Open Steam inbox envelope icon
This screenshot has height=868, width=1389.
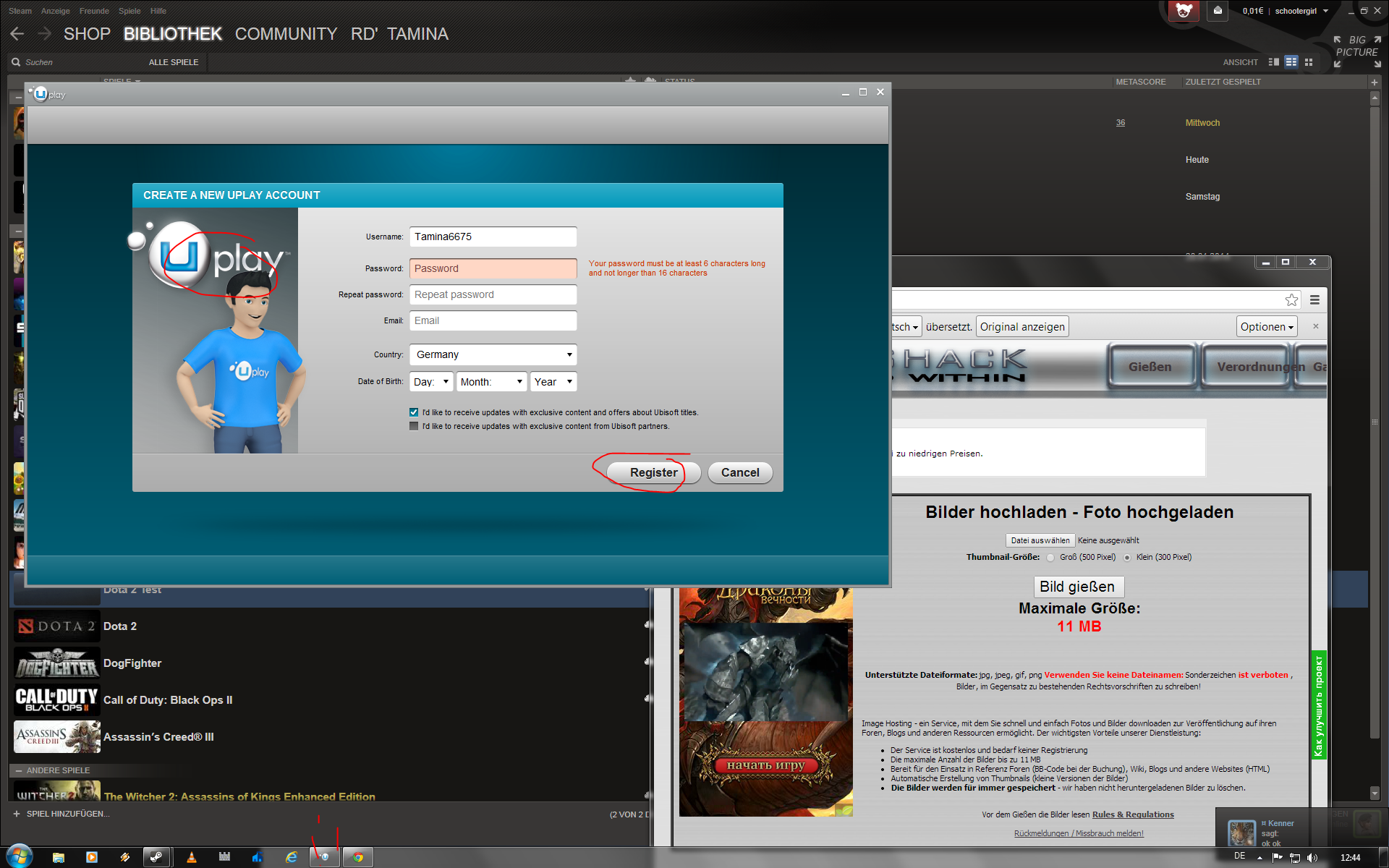click(1218, 11)
